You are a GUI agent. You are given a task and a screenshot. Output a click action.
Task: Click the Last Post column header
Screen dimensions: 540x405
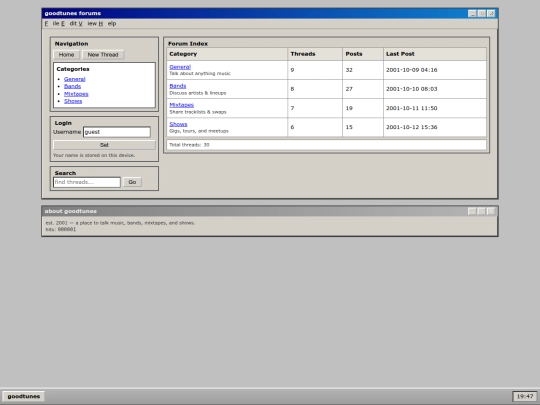pos(435,54)
